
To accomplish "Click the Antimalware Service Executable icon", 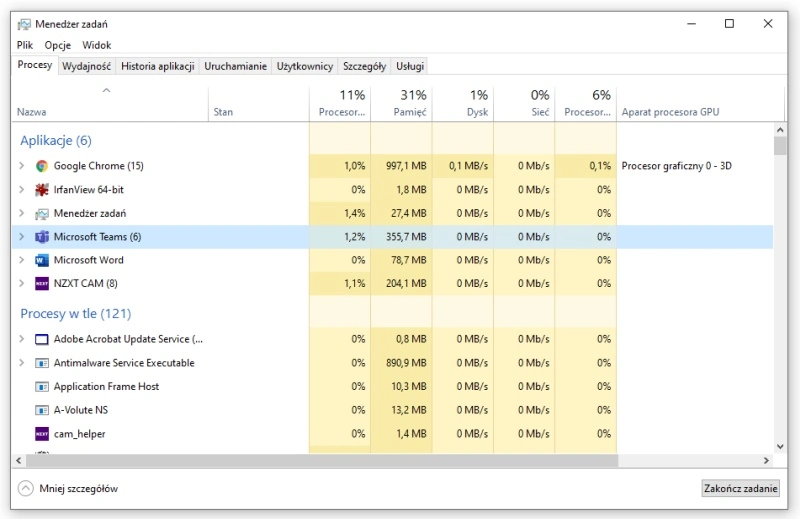I will point(42,363).
